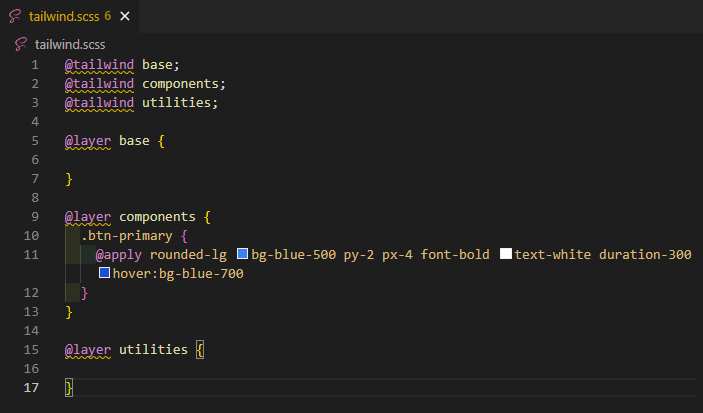This screenshot has height=413, width=703.
Task: Click 'hover:bg-blue-700' class text
Action: (x=178, y=274)
